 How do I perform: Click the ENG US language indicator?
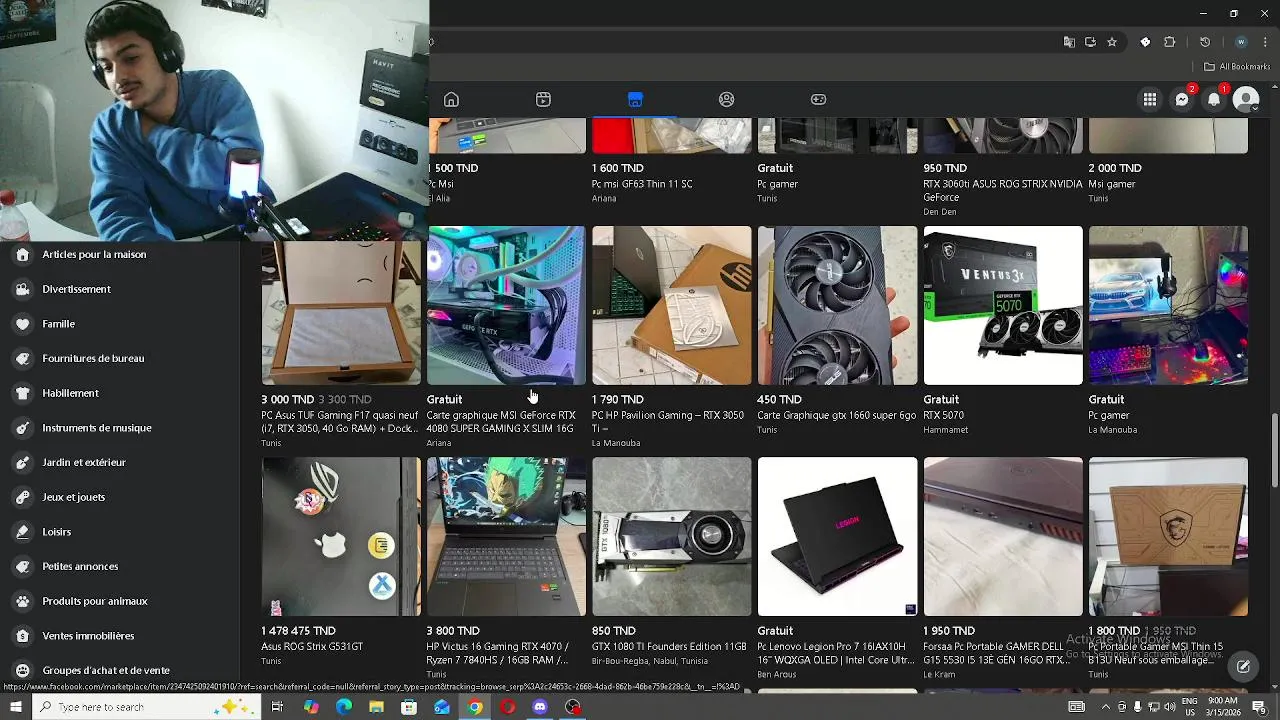click(x=1189, y=707)
